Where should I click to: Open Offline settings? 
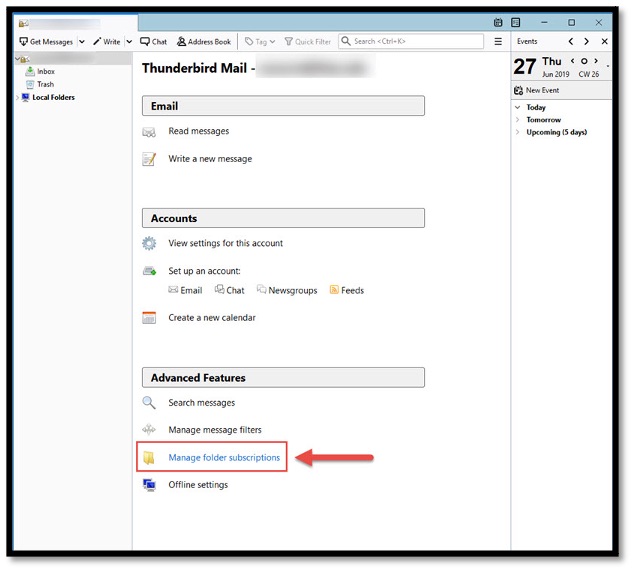click(198, 484)
